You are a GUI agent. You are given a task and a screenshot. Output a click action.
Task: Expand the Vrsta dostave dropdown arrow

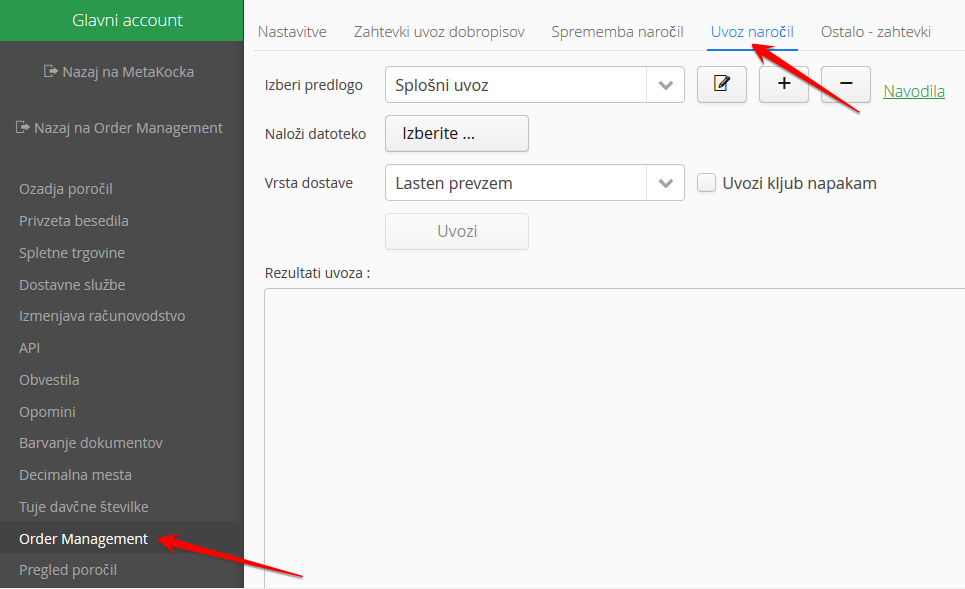coord(665,183)
